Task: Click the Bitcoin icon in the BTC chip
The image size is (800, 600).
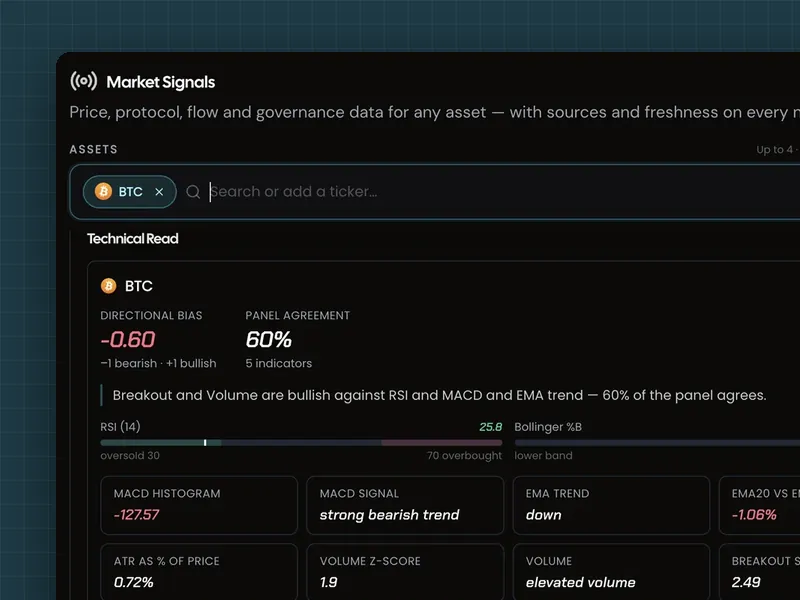Action: 104,191
